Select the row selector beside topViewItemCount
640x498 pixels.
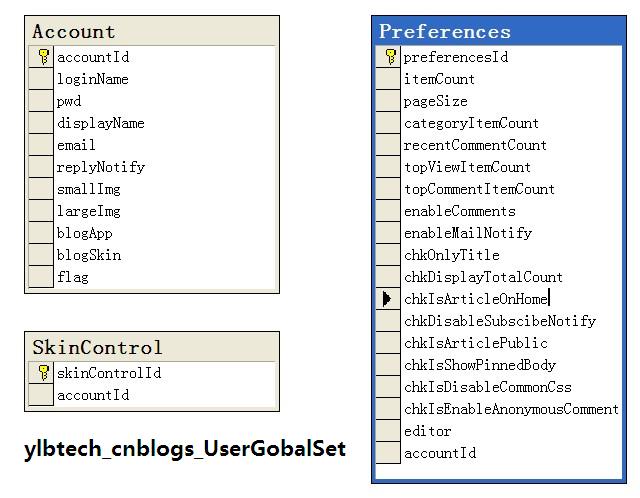[388, 167]
